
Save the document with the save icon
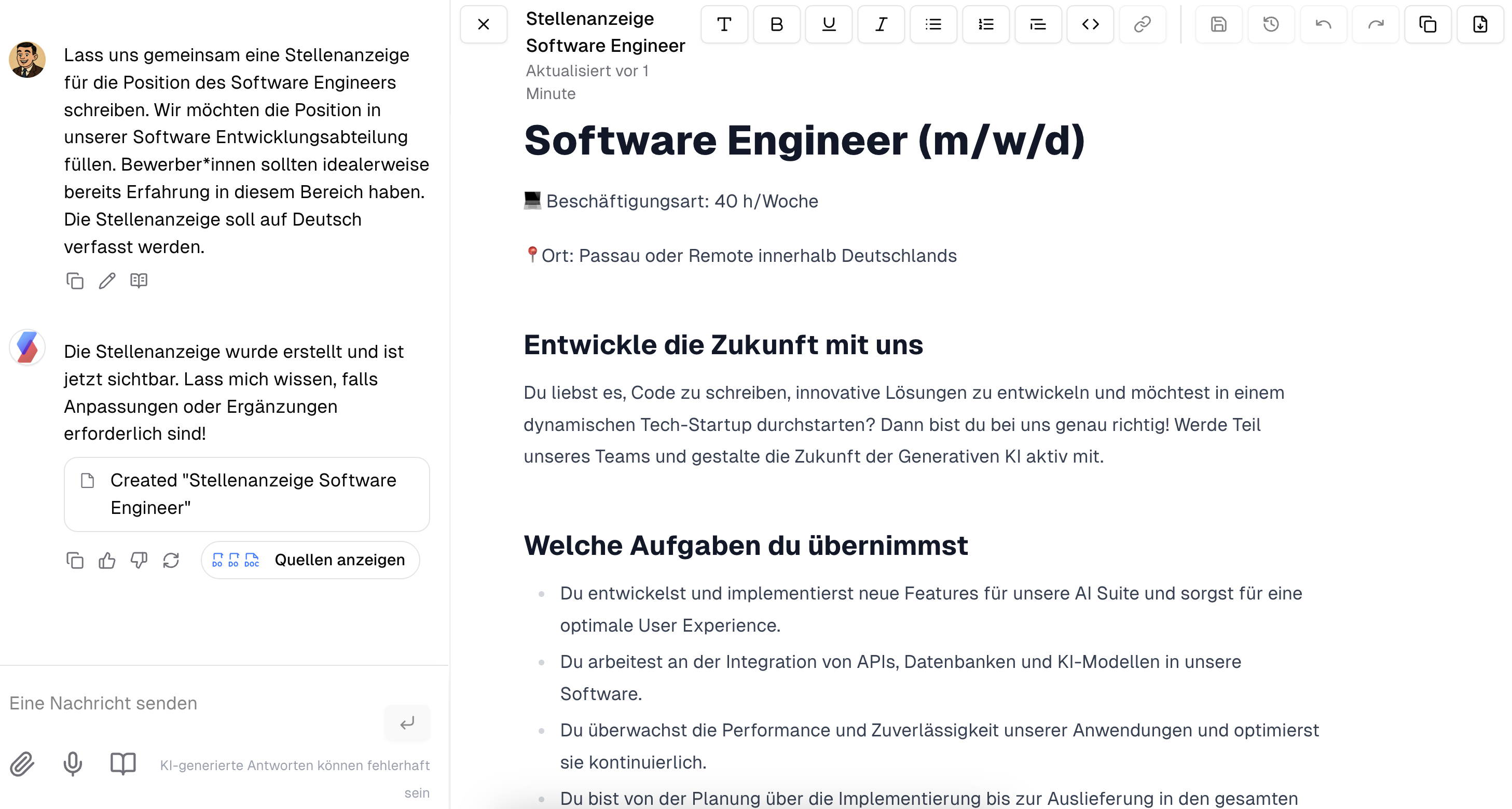(1218, 25)
